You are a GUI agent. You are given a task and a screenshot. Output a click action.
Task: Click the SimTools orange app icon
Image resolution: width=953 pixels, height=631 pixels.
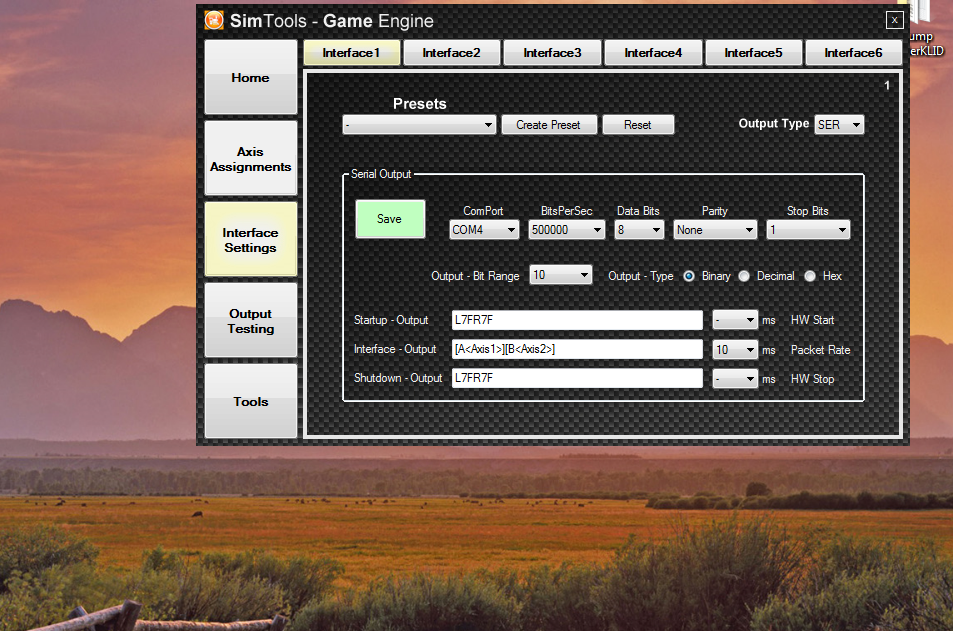(x=214, y=20)
